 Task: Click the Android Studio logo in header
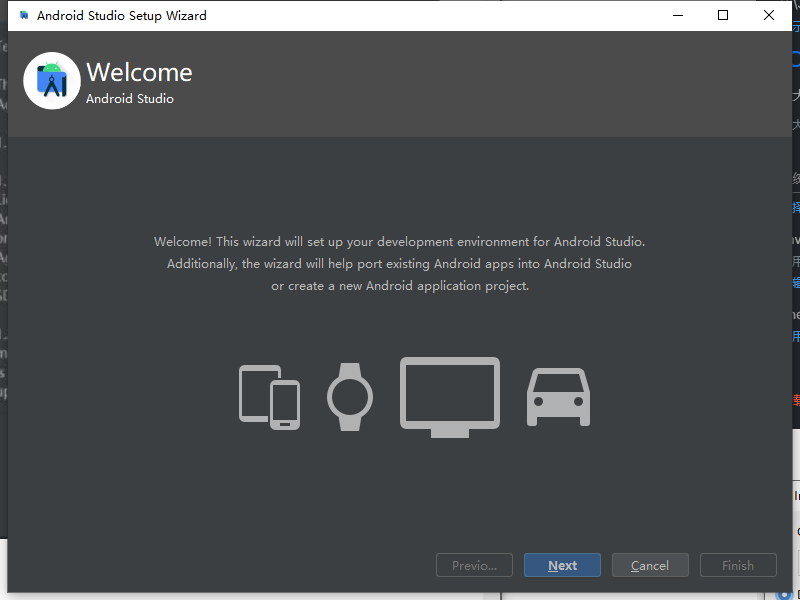(52, 81)
